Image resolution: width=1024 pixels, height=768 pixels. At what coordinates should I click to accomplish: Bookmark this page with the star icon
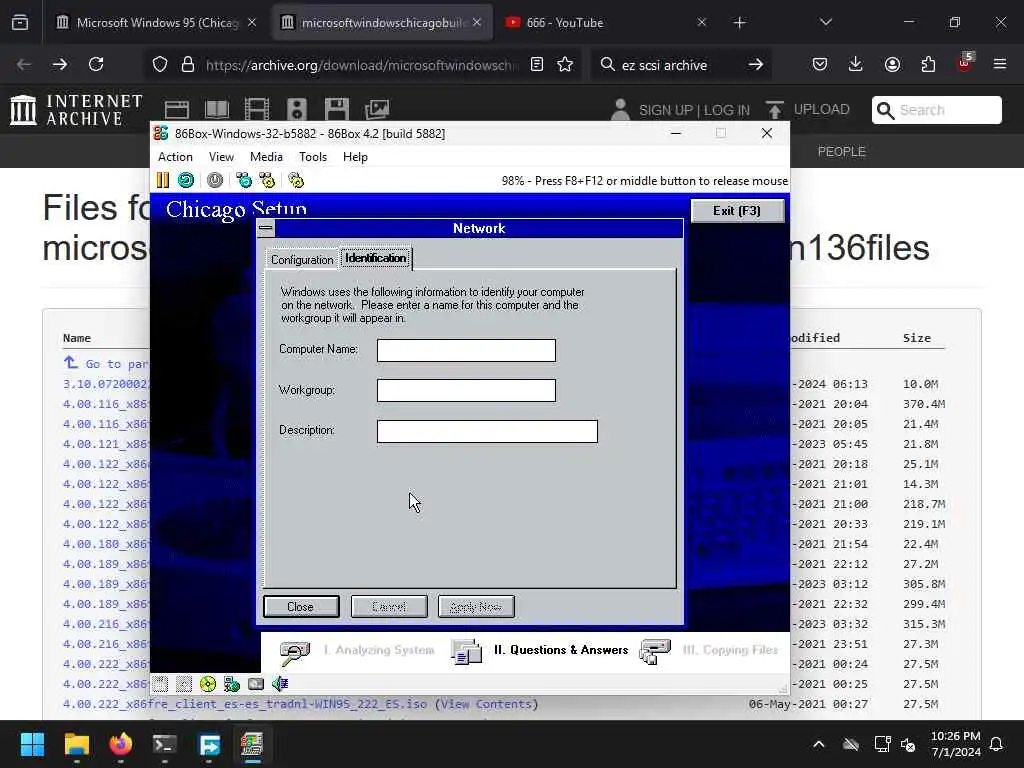pyautogui.click(x=565, y=64)
